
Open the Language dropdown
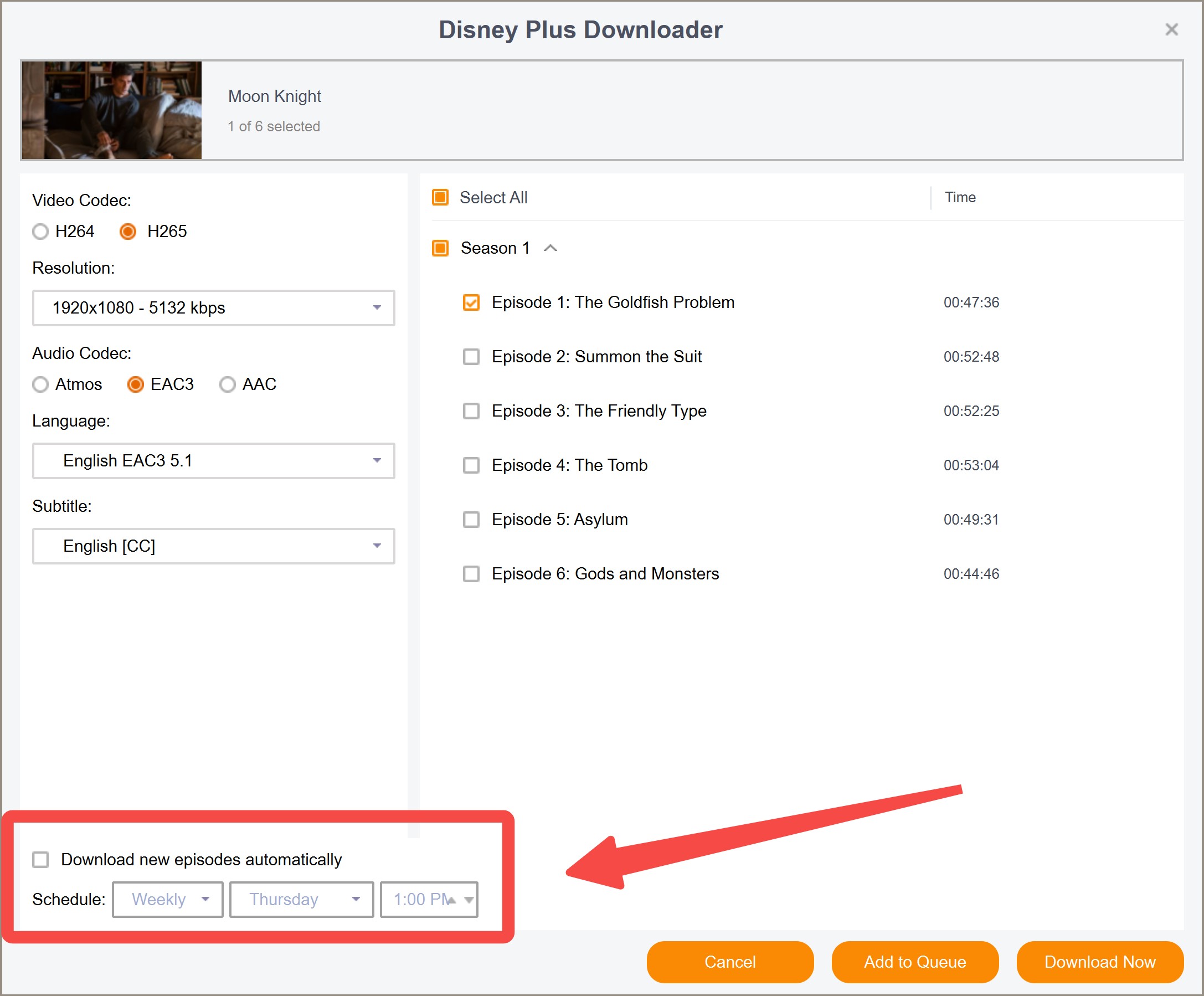tap(213, 460)
